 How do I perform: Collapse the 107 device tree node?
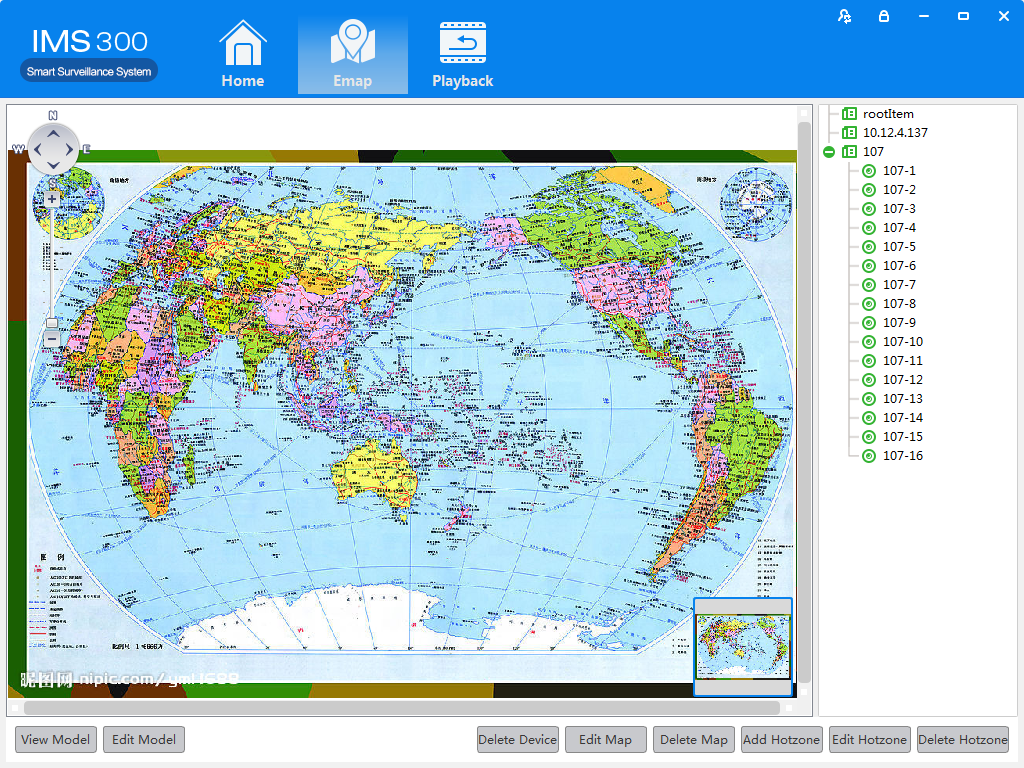(829, 152)
